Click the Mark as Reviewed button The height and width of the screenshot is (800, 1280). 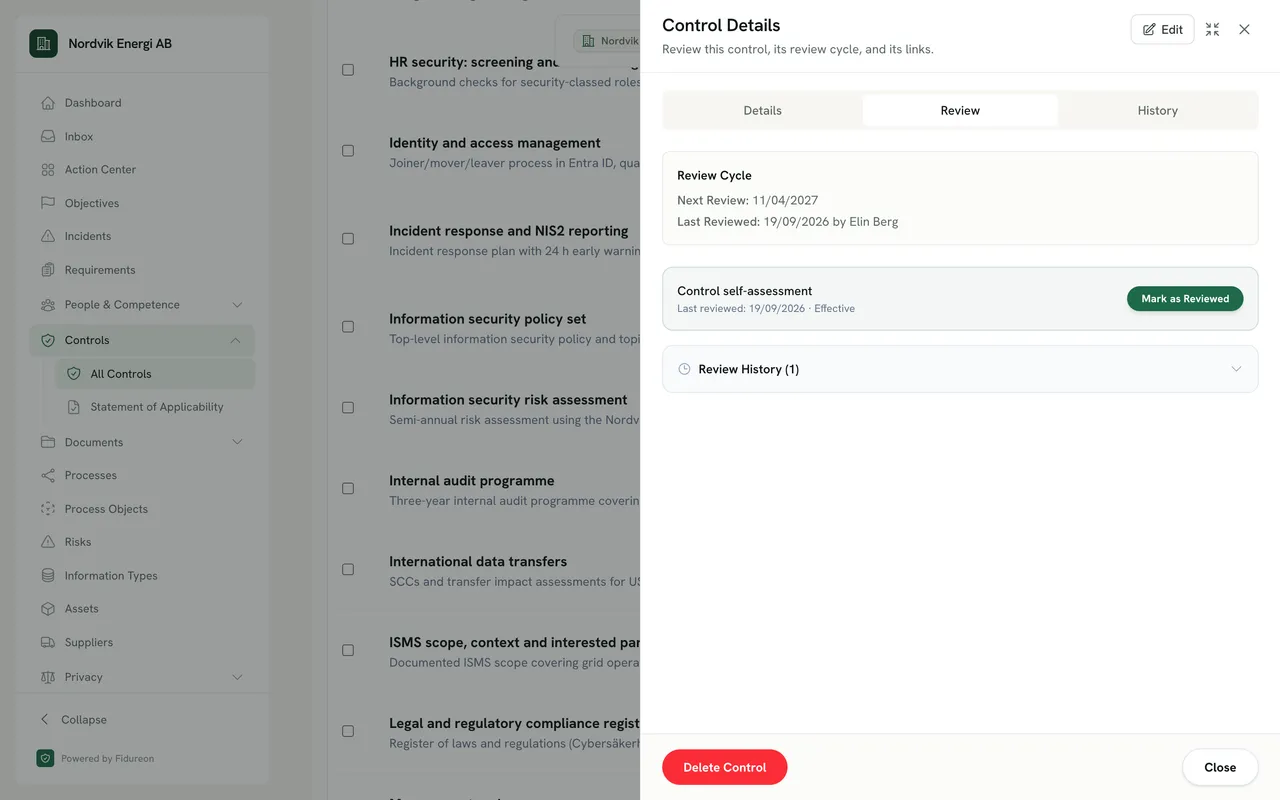1185,299
